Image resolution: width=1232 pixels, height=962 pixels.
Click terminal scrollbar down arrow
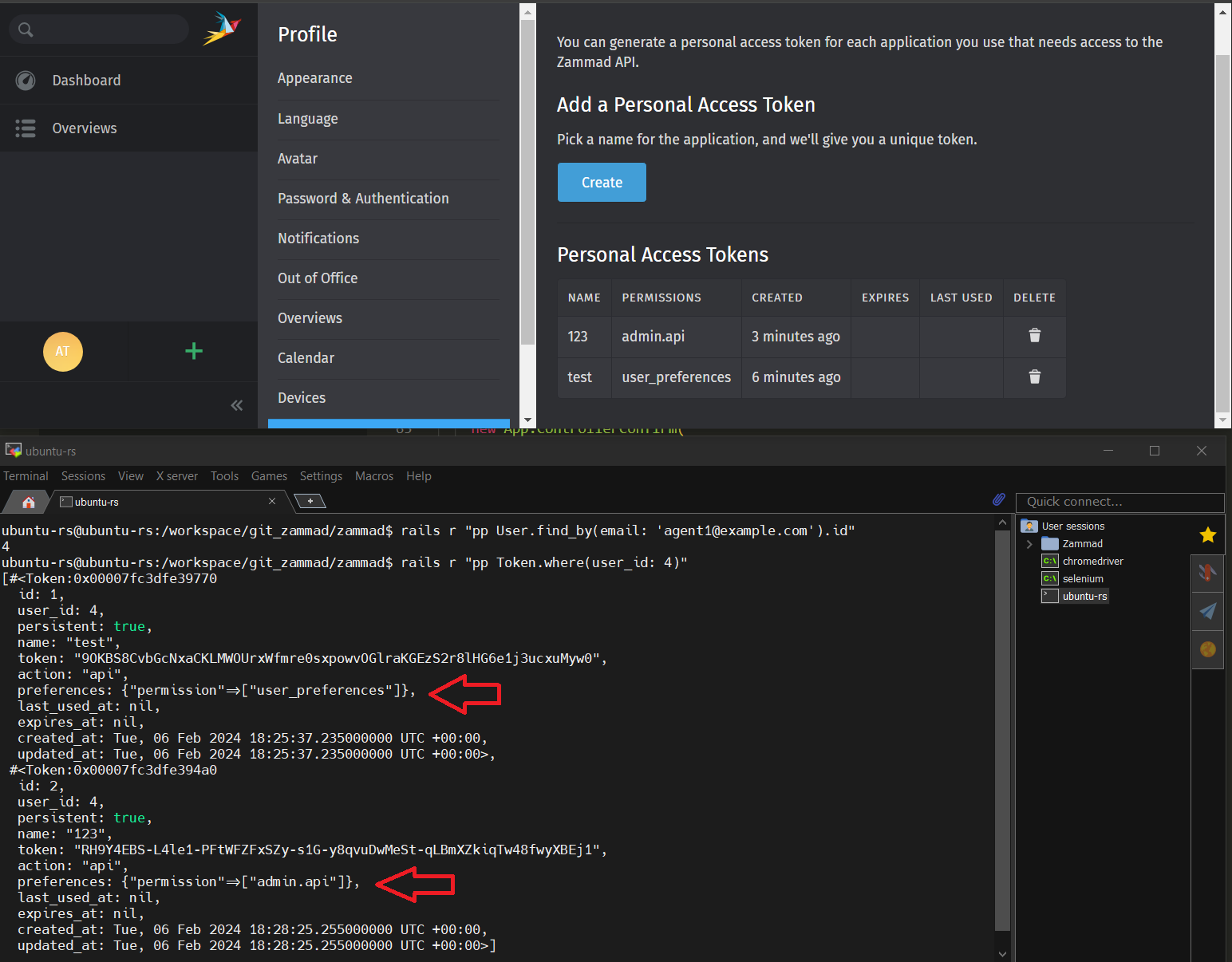1002,954
